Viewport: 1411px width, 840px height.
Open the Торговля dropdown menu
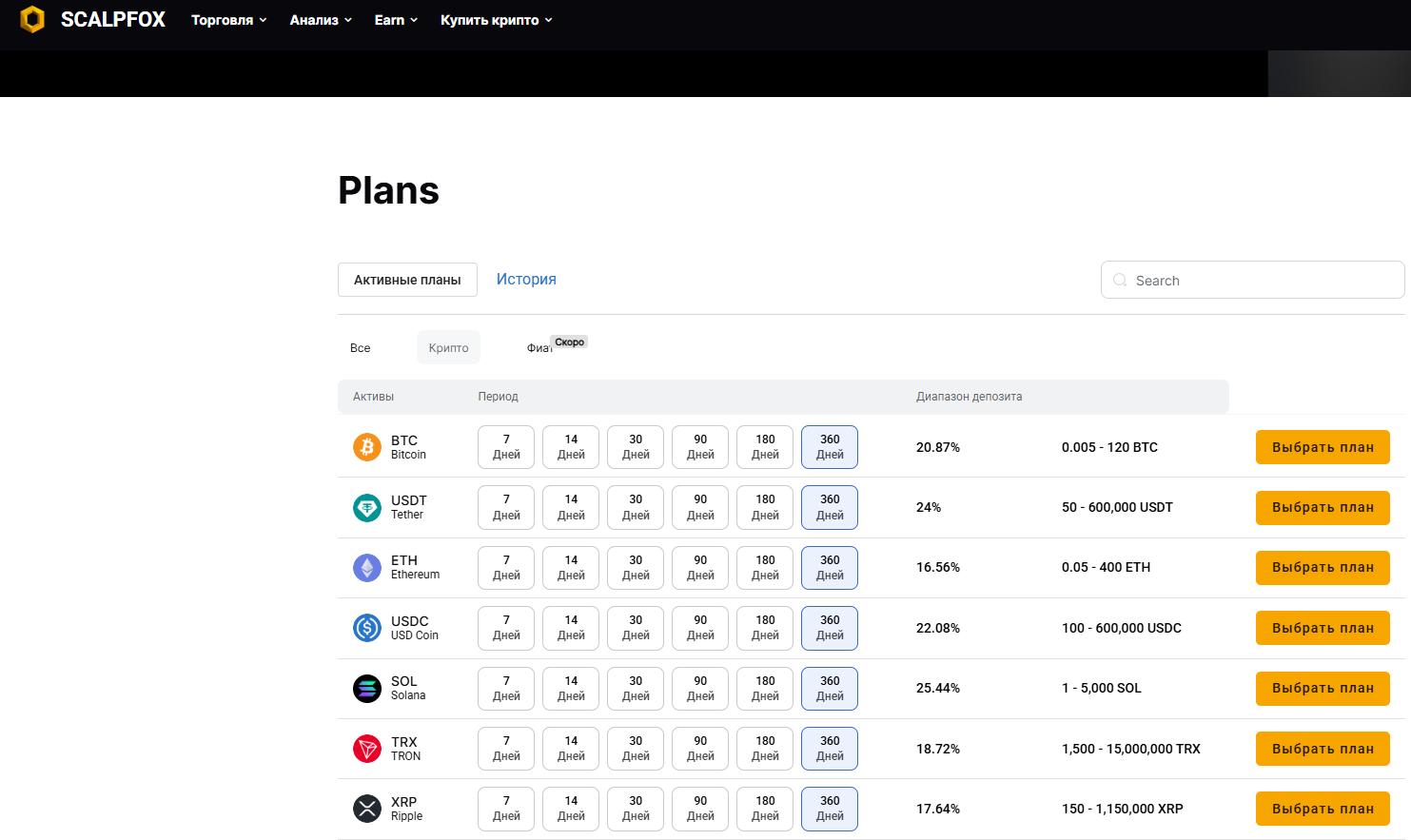tap(229, 20)
